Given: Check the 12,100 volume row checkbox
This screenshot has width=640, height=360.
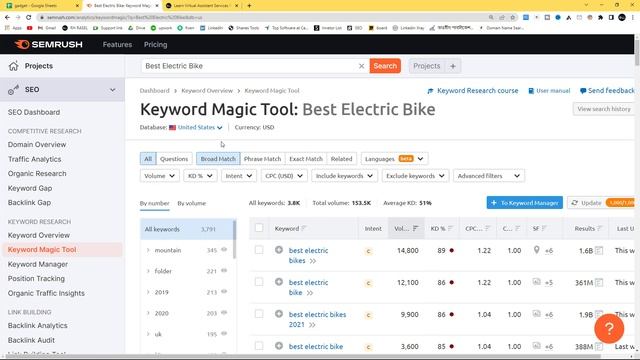Looking at the screenshot, I should [x=259, y=281].
